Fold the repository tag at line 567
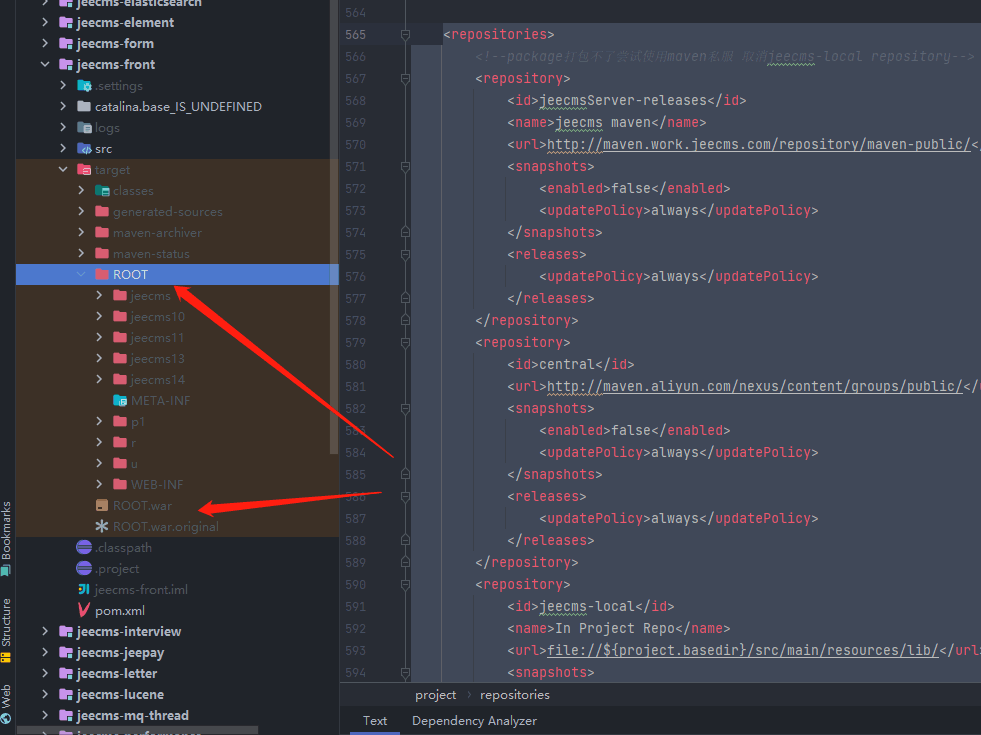Screen dimensions: 981x735 click(x=405, y=79)
